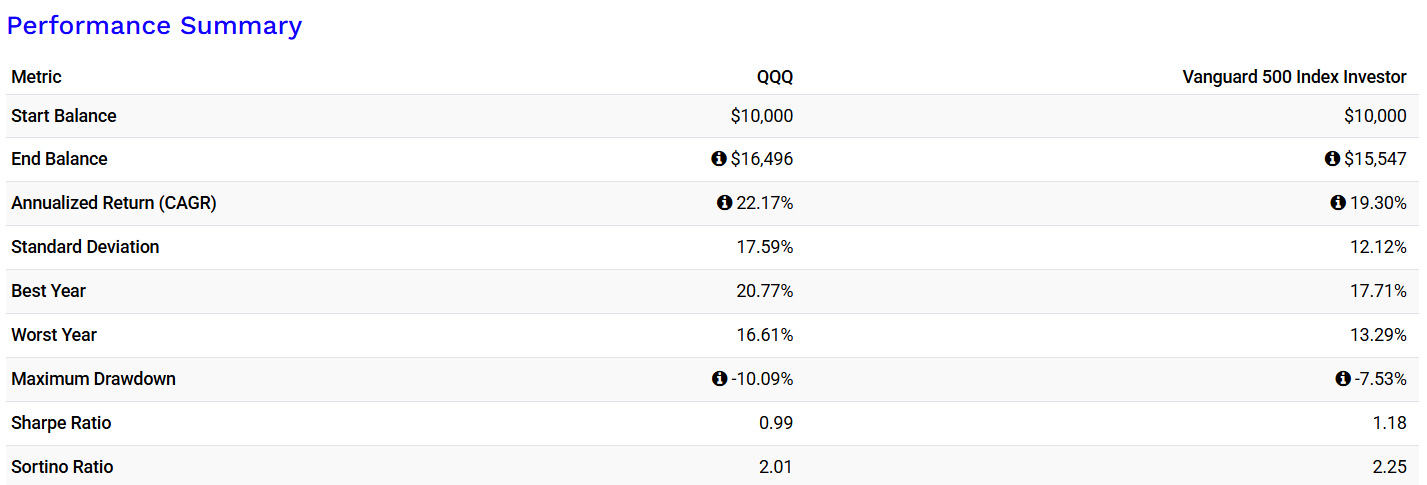
Task: Select the Vanguard 500 Index Investor header
Action: click(1294, 77)
